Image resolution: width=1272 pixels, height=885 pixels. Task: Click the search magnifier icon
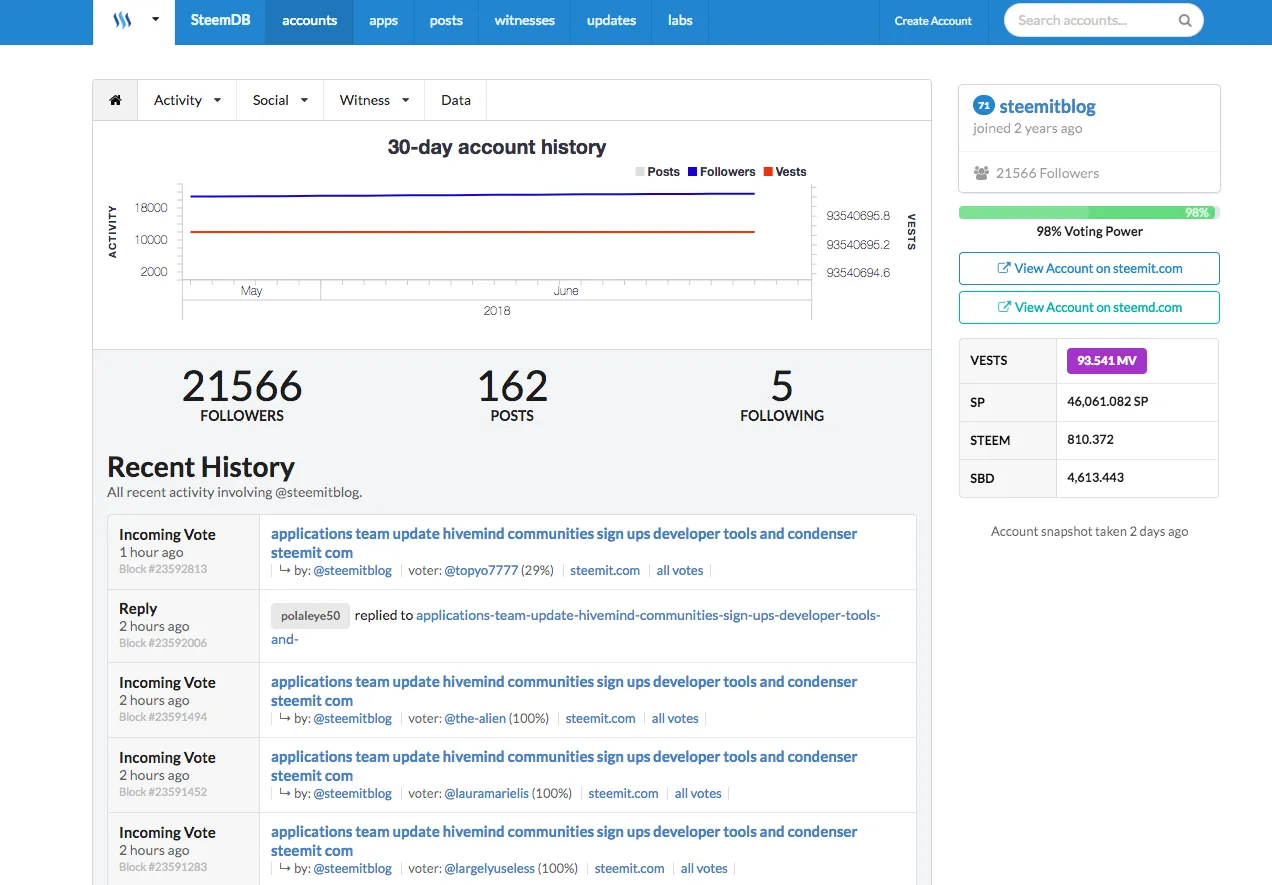coord(1185,20)
